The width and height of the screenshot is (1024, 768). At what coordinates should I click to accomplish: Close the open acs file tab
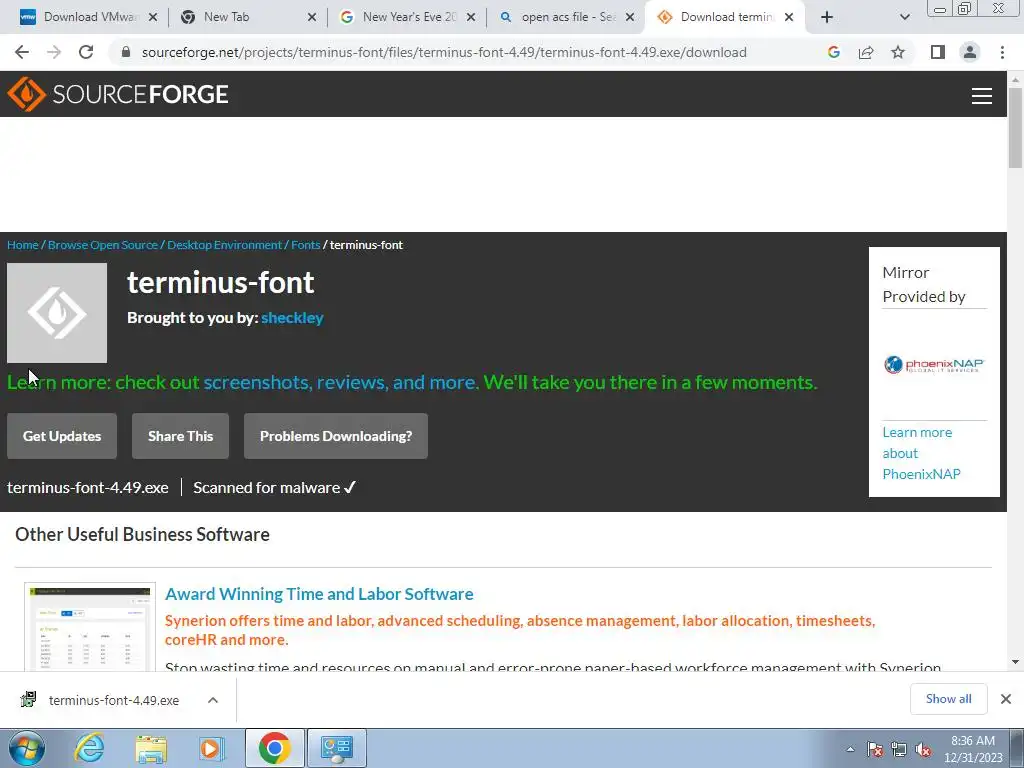(x=630, y=17)
